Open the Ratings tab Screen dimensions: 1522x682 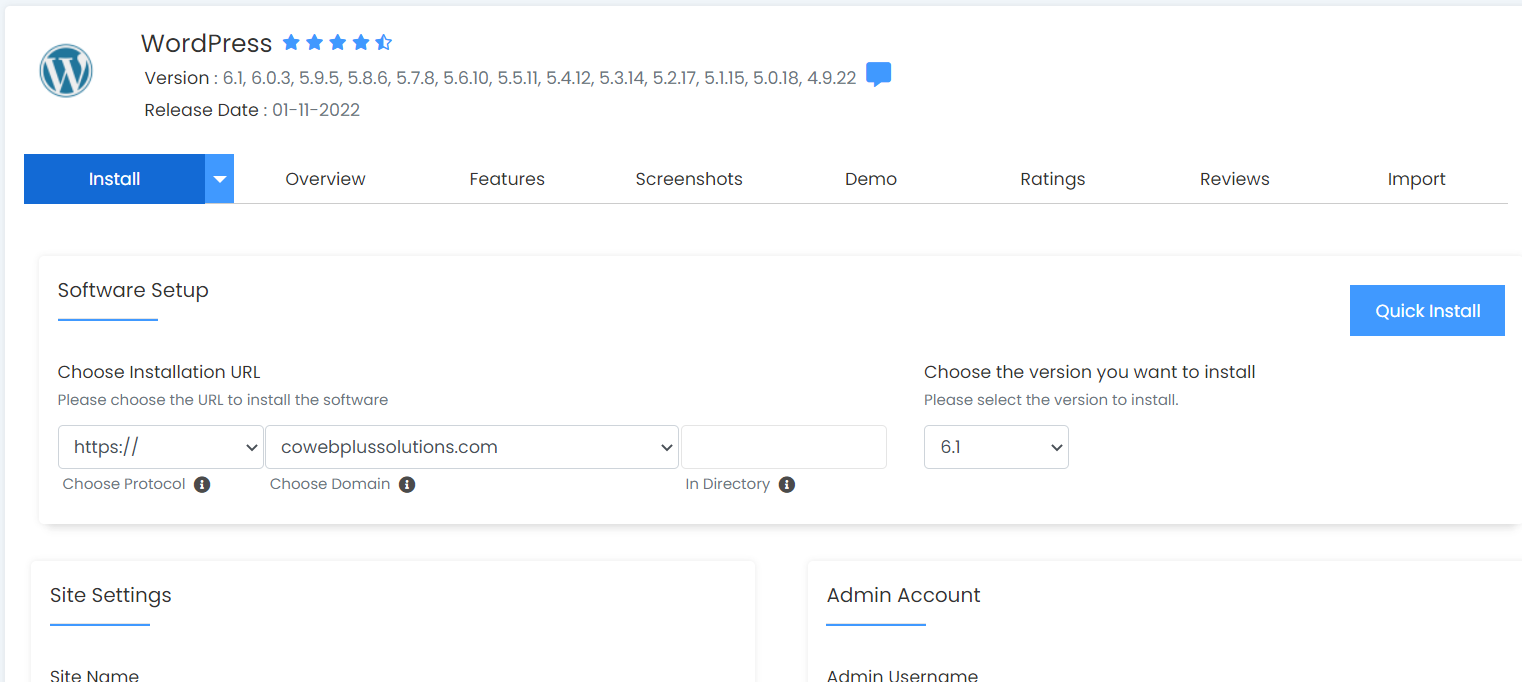[x=1052, y=179]
